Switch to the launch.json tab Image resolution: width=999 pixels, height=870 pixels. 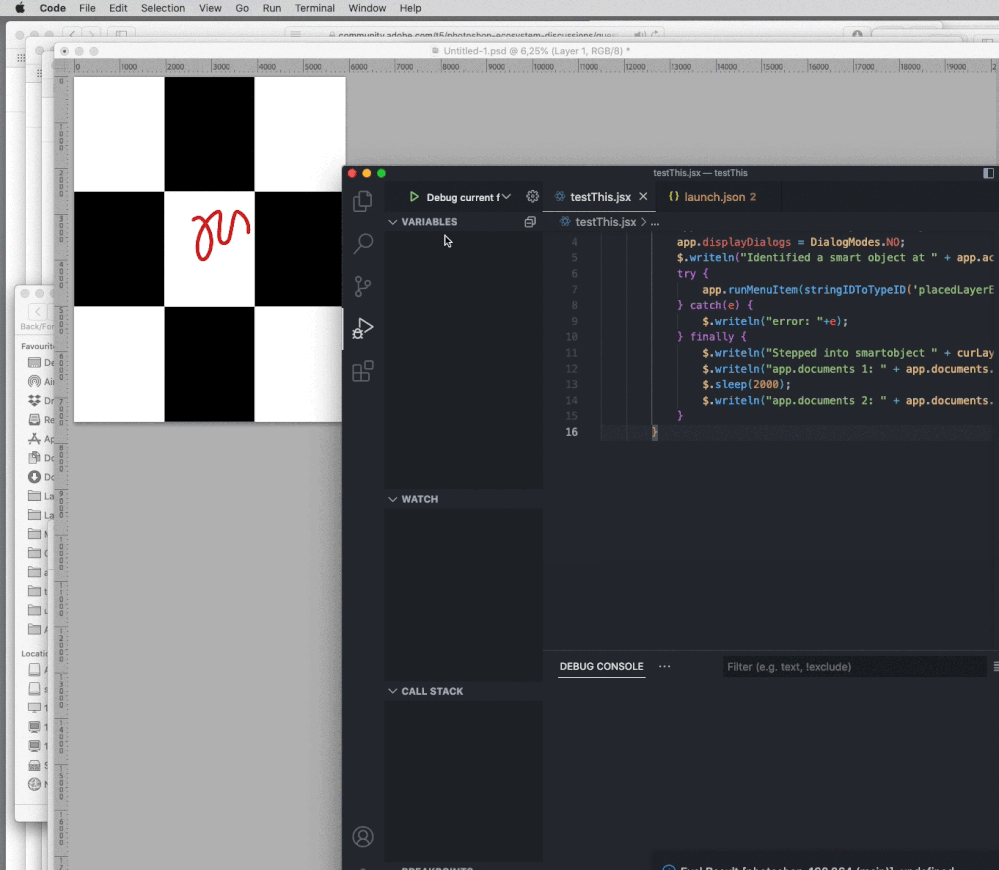[712, 197]
